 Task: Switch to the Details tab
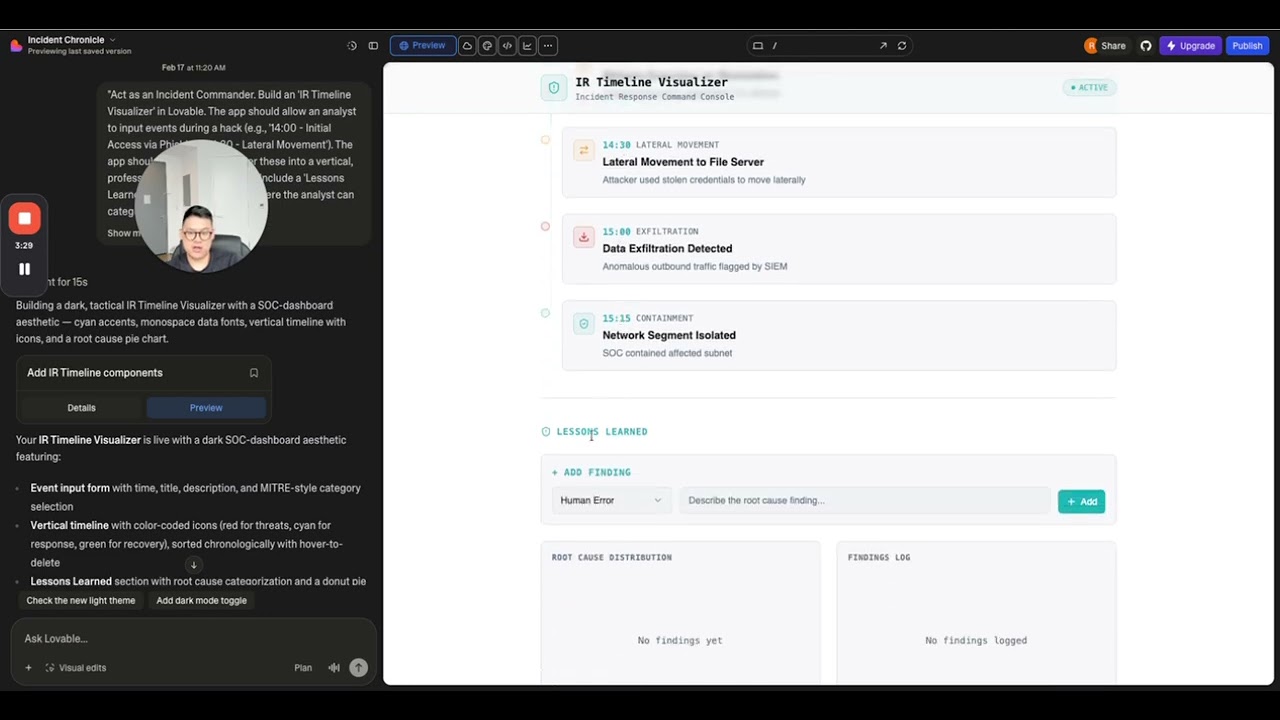click(82, 408)
